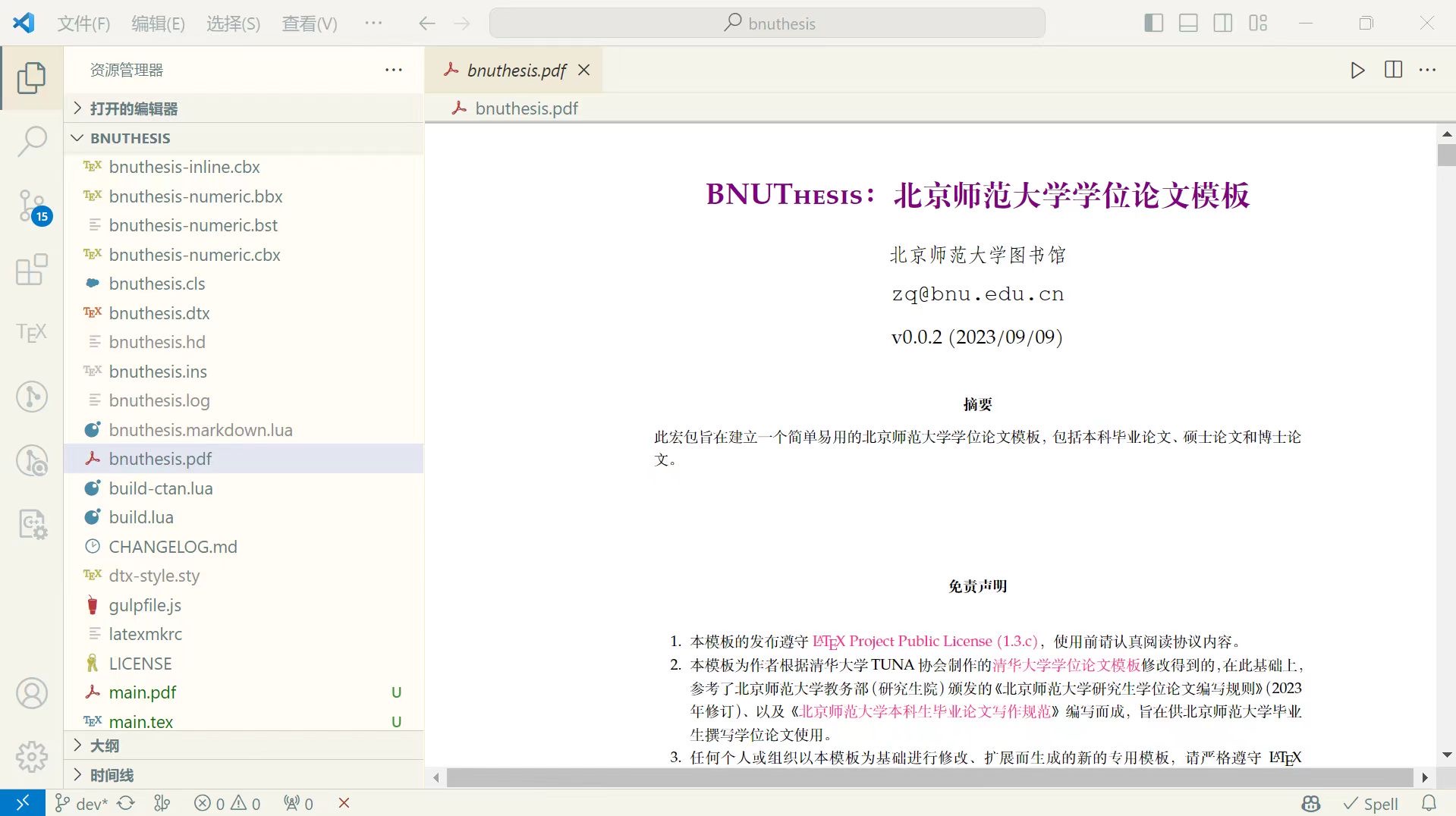Open latexmkrc file
The height and width of the screenshot is (816, 1456).
[x=244, y=634]
